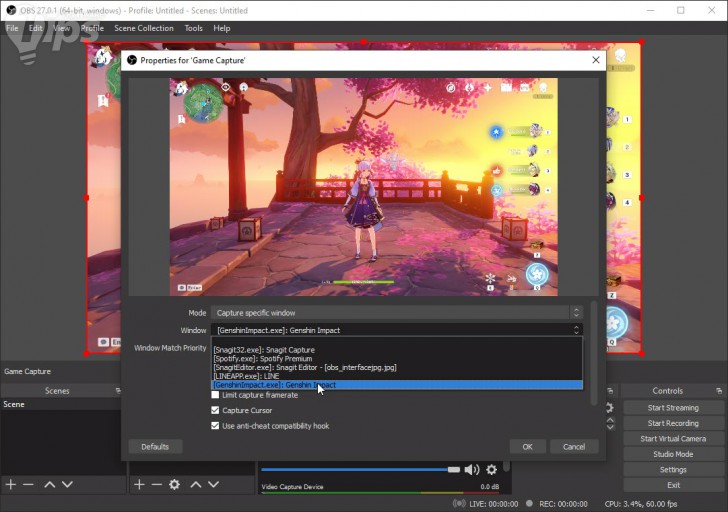Remove the selected scene with the Scenes minus icon
The width and height of the screenshot is (728, 512).
pyautogui.click(x=28, y=485)
